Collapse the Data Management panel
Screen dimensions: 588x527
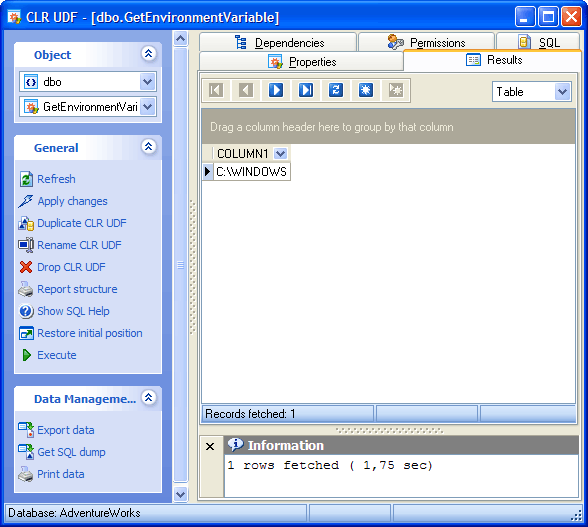point(148,398)
